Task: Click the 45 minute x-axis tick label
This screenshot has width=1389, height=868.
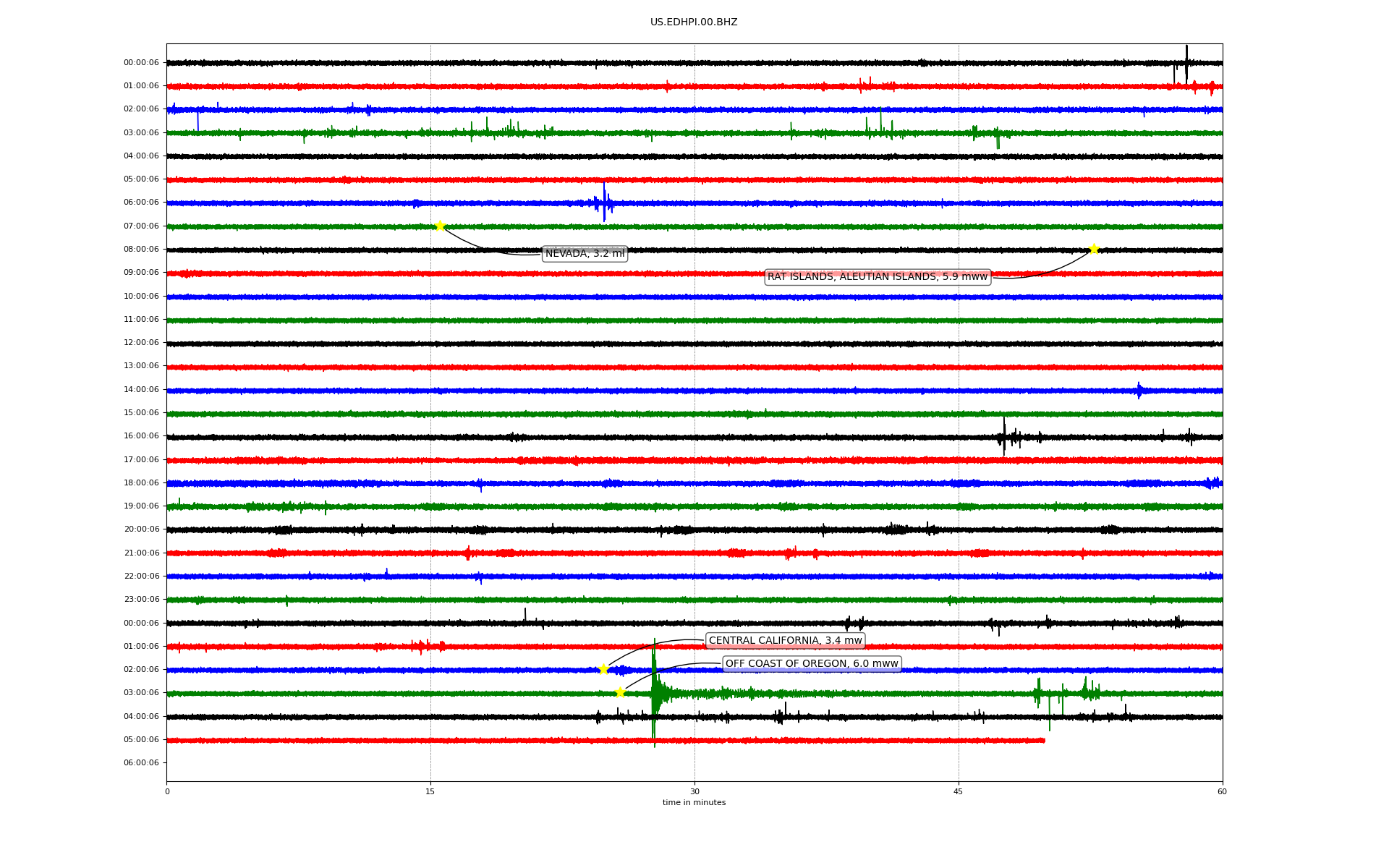Action: coord(959,791)
